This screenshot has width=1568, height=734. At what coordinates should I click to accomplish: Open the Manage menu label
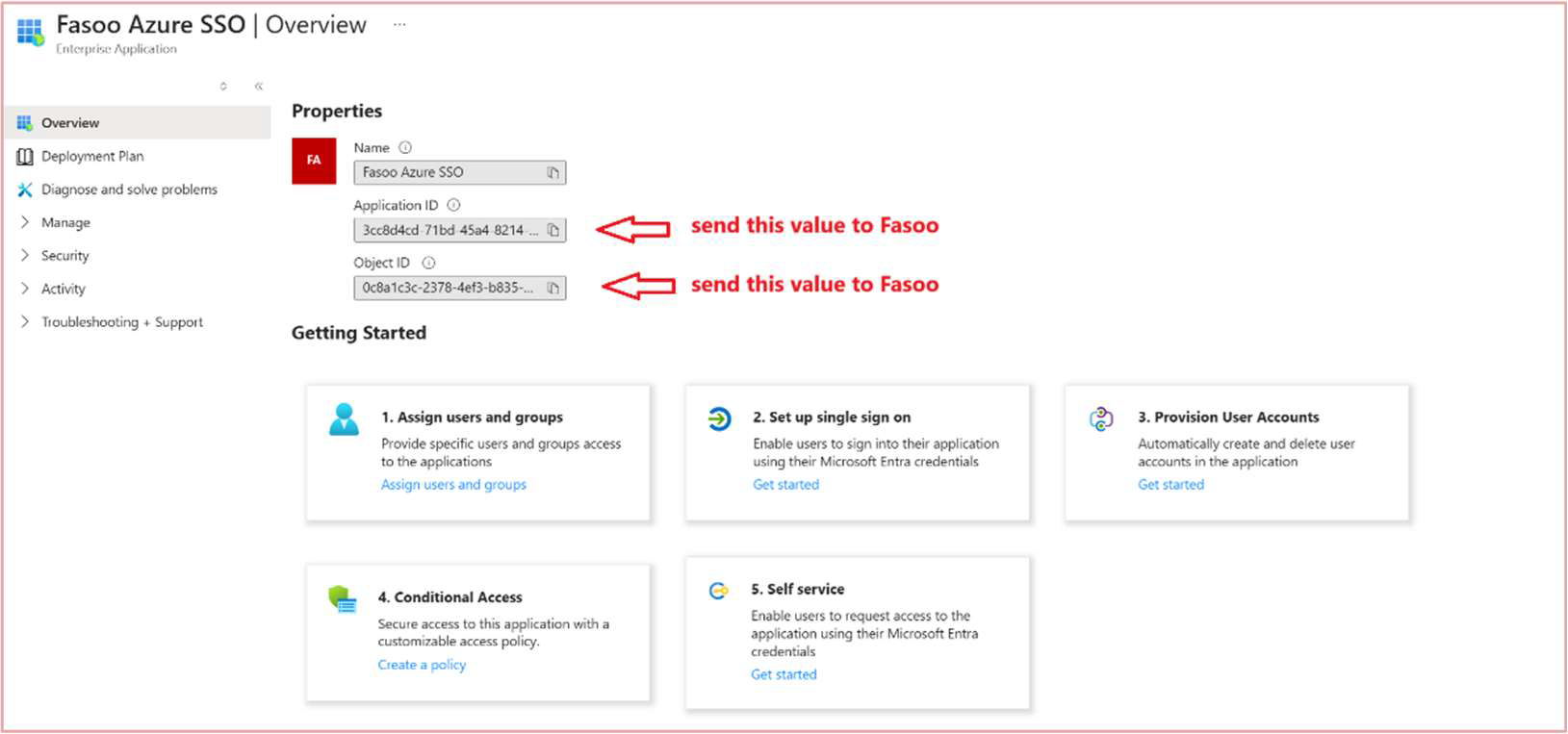tap(65, 222)
